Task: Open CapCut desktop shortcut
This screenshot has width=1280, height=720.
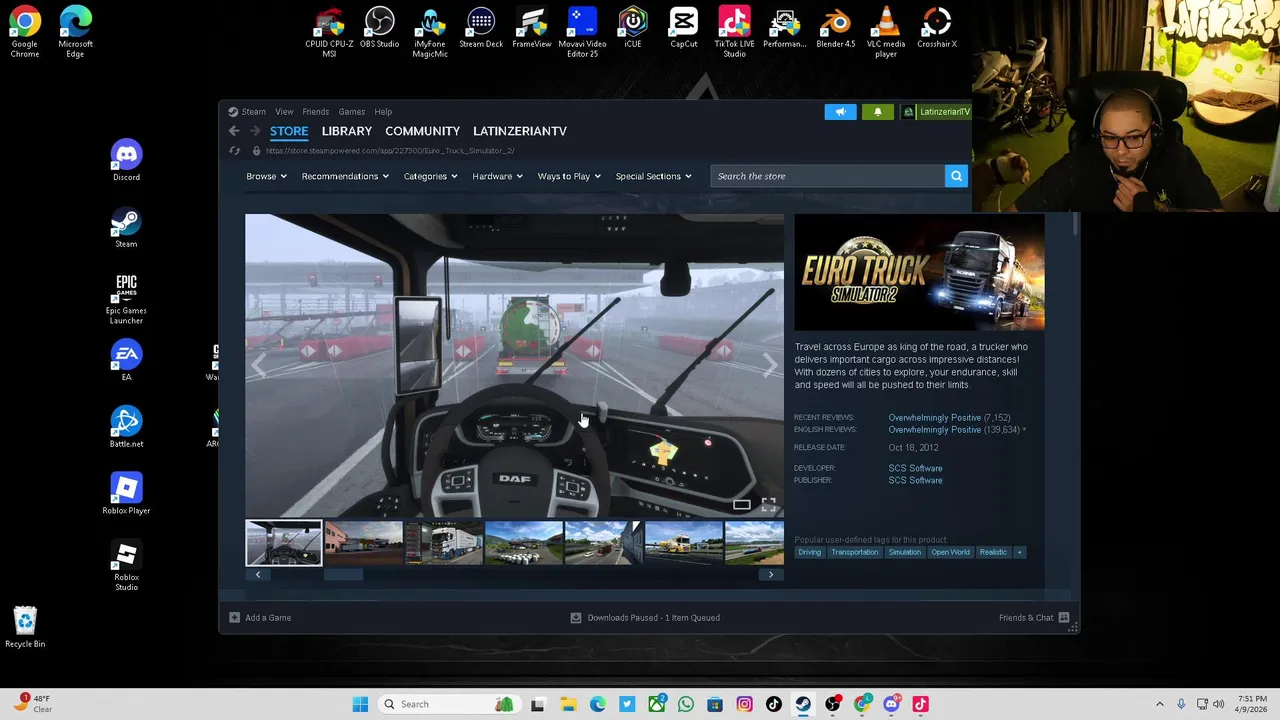Action: tap(684, 28)
